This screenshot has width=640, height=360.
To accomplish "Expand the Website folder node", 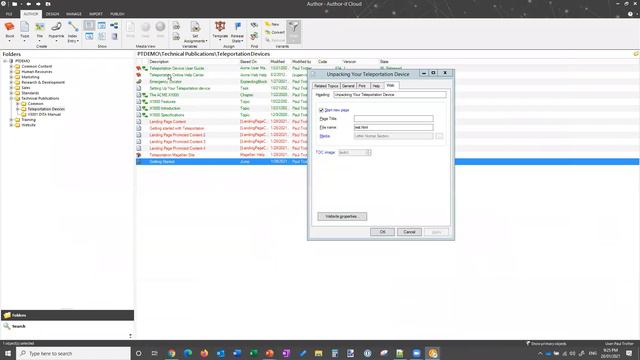I will coord(11,125).
